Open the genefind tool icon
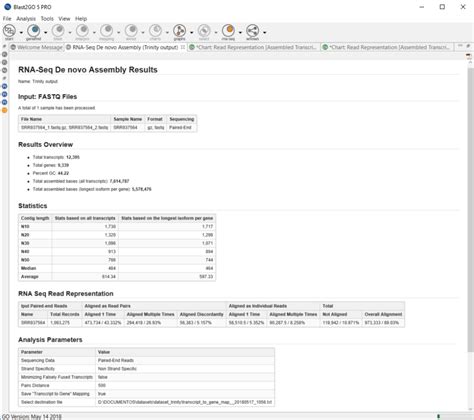 coord(34,31)
